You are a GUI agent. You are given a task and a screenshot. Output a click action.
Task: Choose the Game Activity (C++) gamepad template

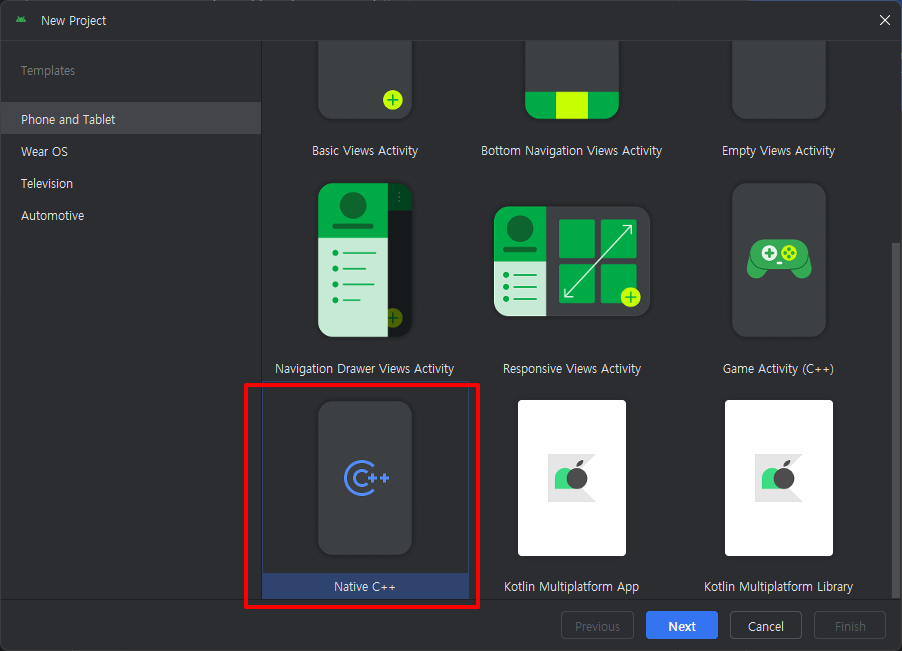click(779, 260)
